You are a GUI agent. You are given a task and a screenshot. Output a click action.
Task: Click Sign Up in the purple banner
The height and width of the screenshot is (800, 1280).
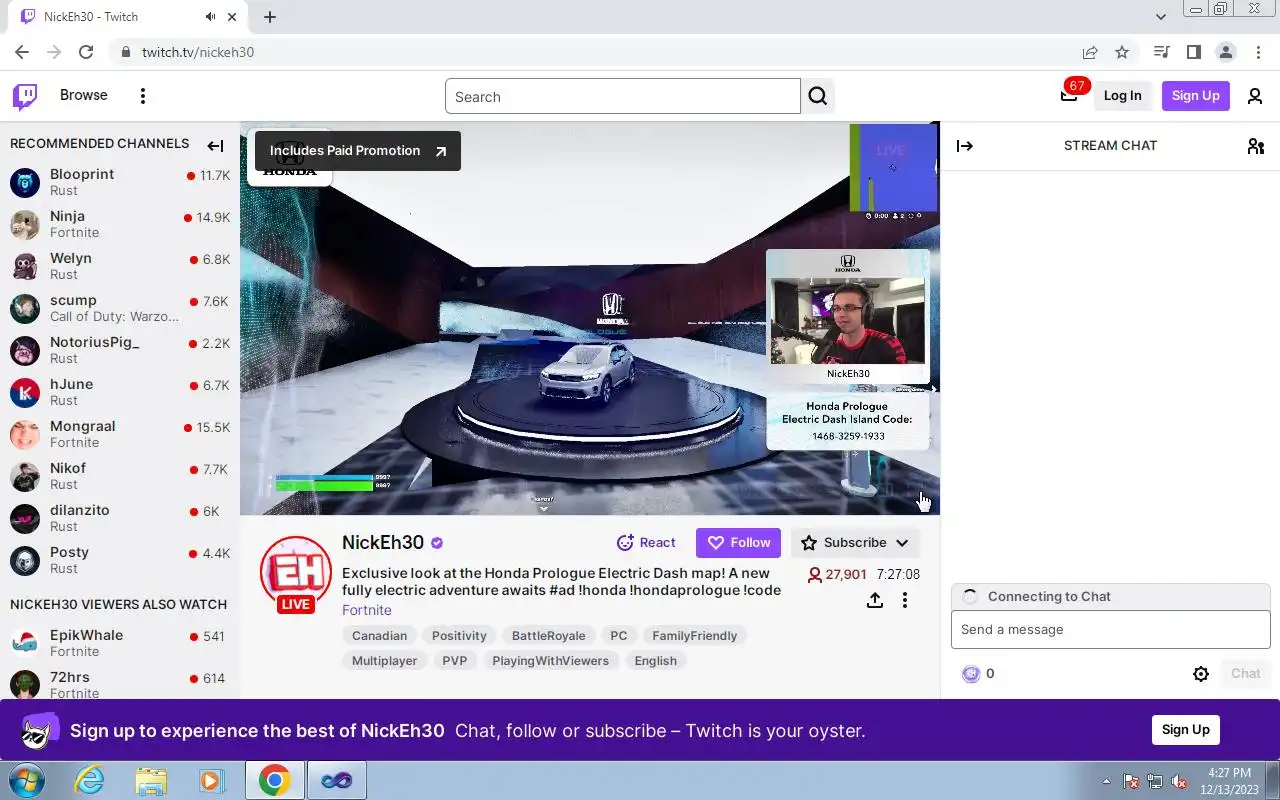pos(1186,730)
